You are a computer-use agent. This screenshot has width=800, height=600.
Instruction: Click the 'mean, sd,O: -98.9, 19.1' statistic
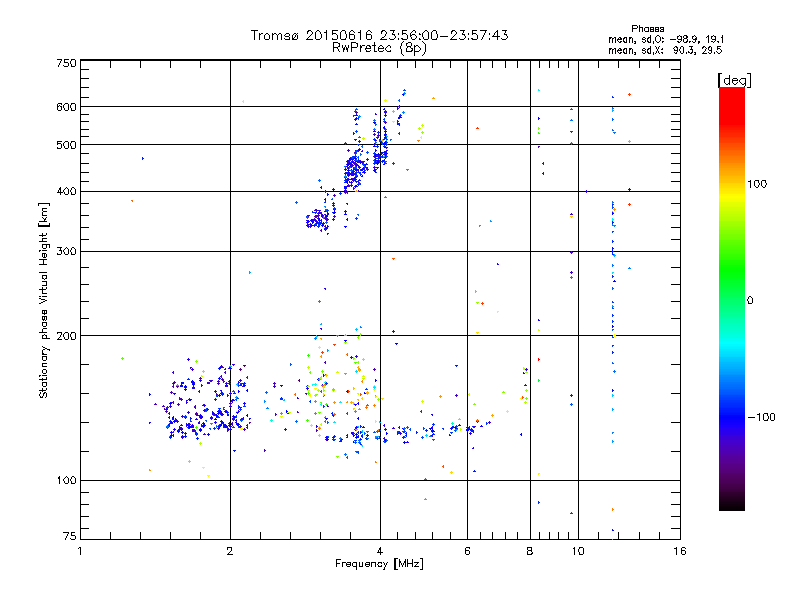(666, 39)
